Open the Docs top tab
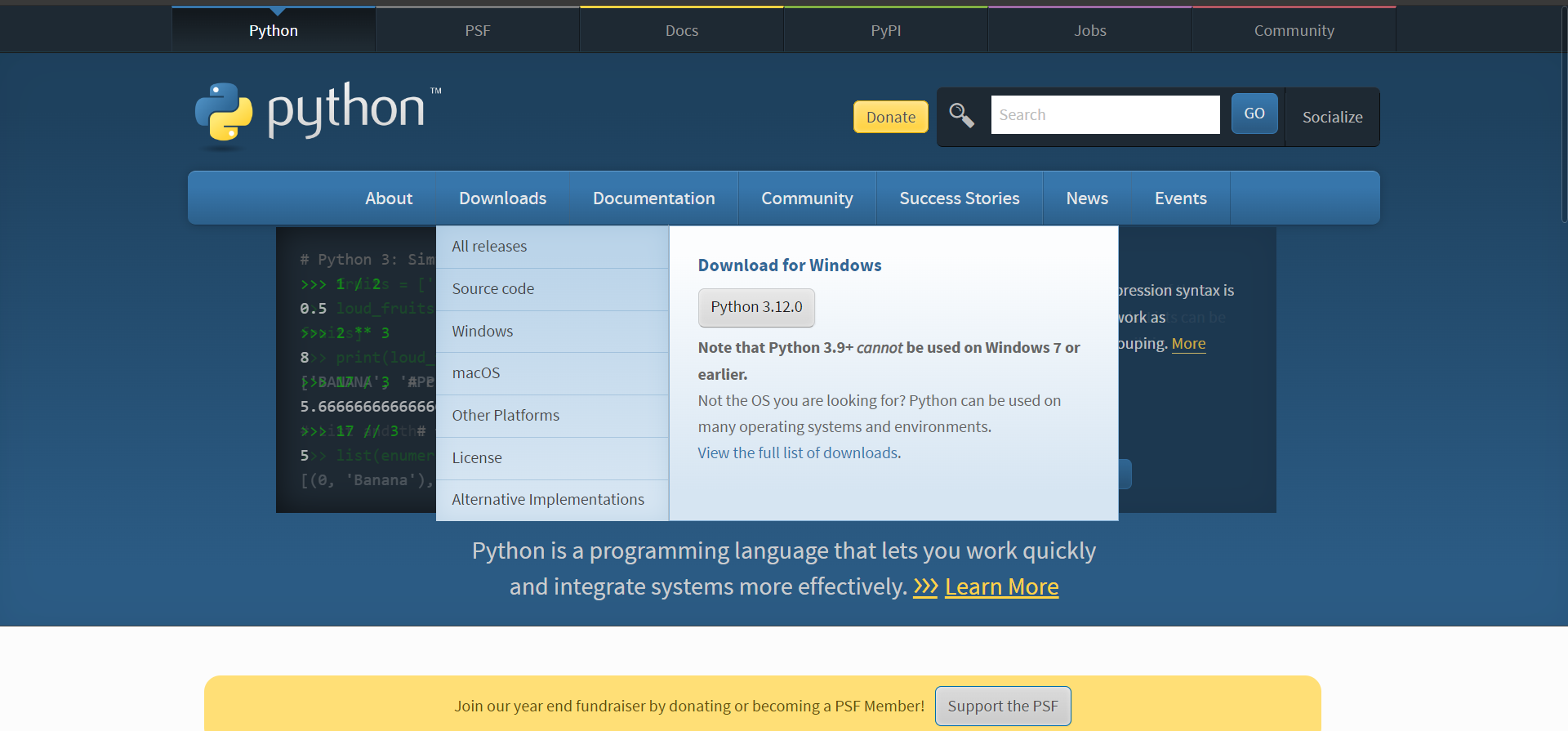 click(x=682, y=30)
